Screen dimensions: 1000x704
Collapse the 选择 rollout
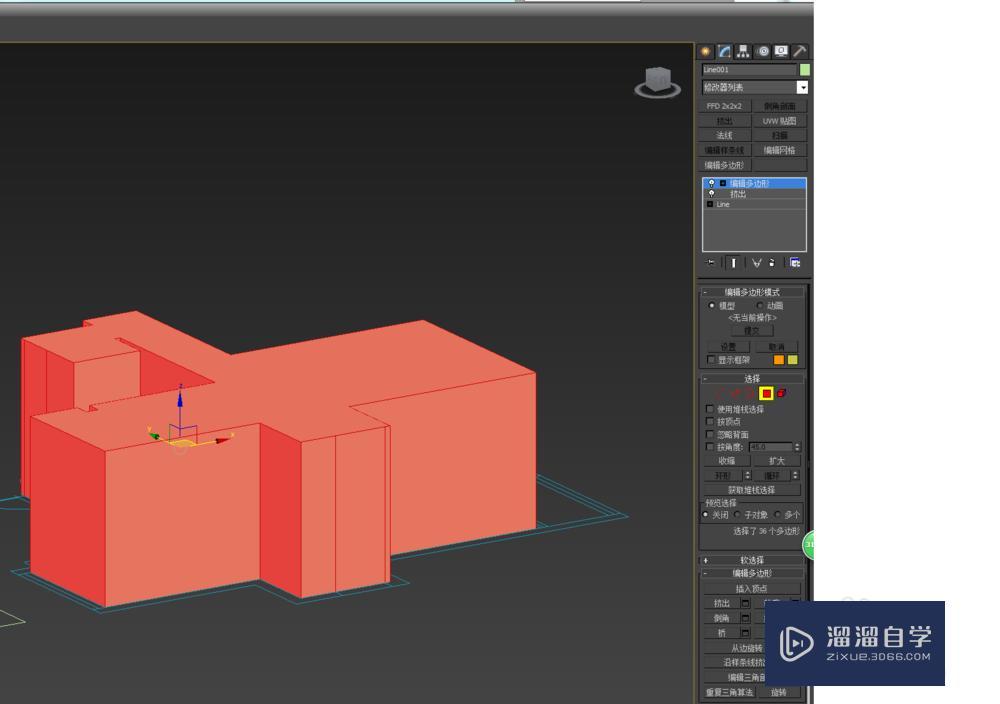pos(753,378)
